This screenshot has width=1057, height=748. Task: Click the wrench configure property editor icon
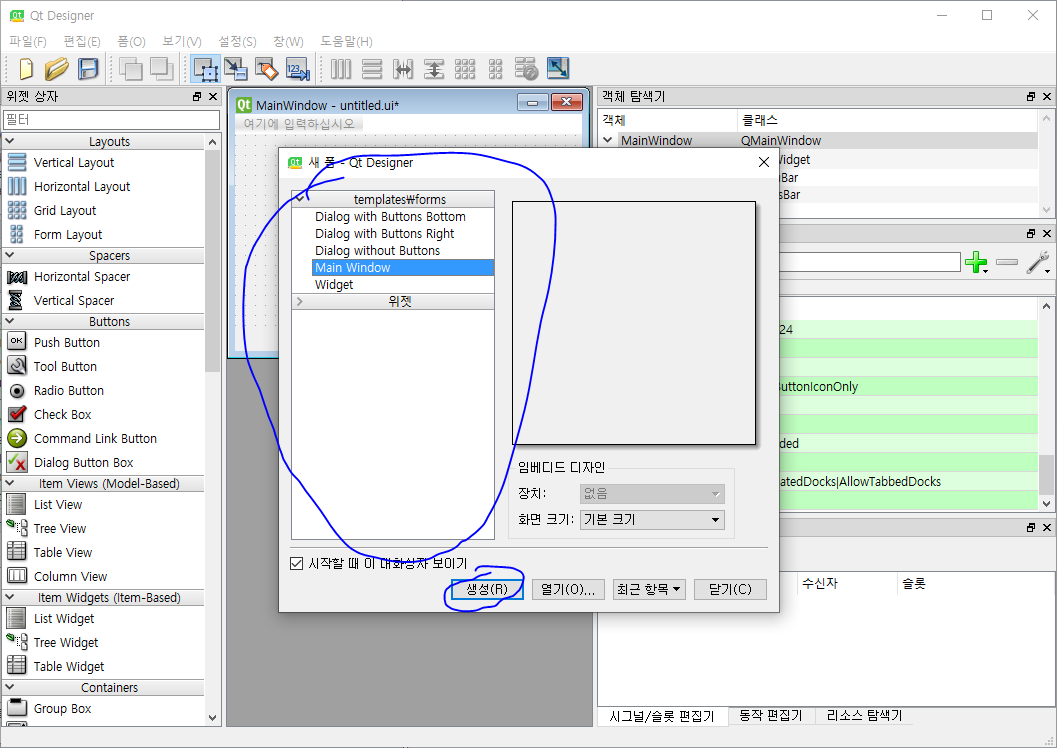[1037, 262]
